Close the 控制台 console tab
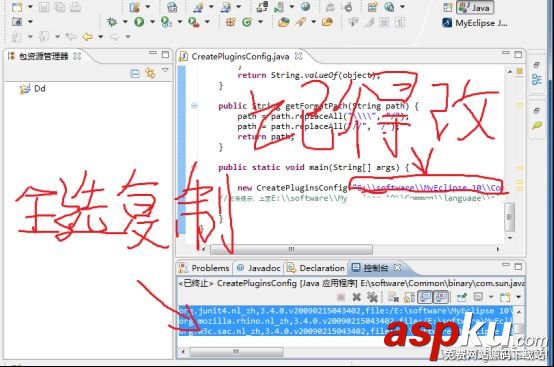The image size is (554, 367). point(397,268)
